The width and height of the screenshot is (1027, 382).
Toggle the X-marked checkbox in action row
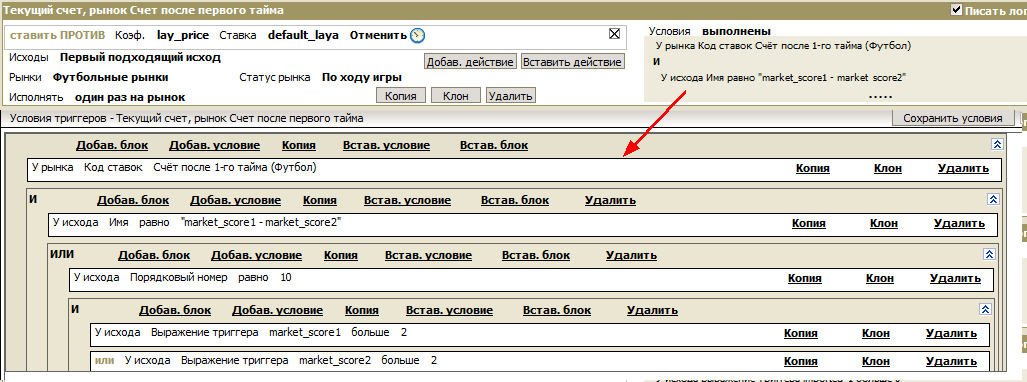614,34
